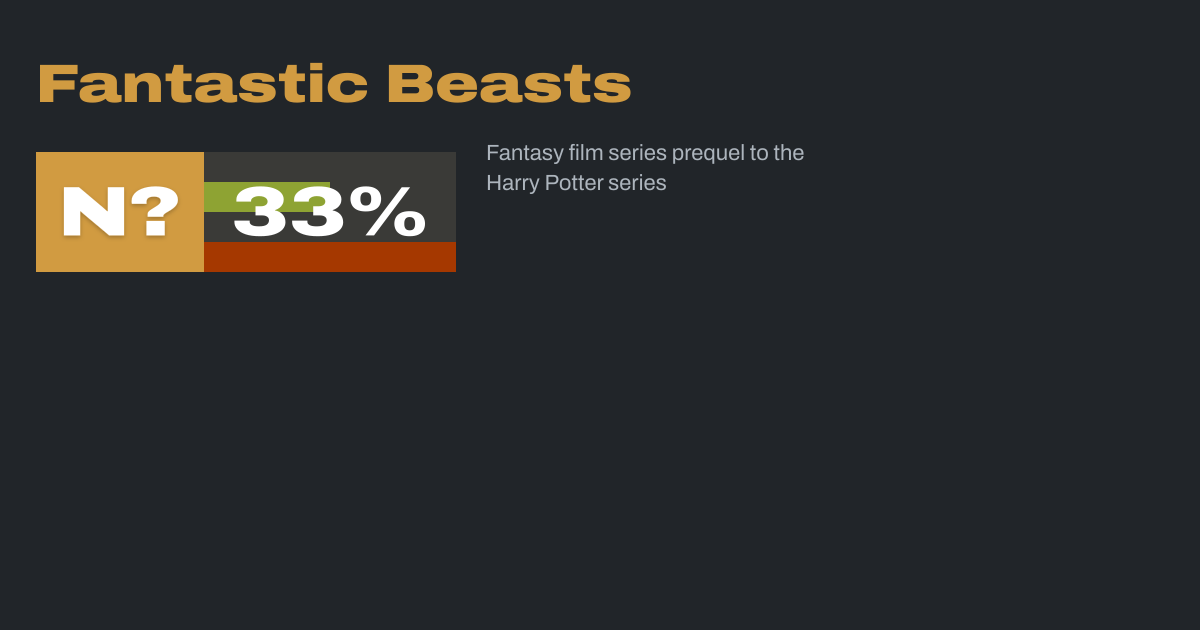Select the 33% score value

click(x=329, y=212)
